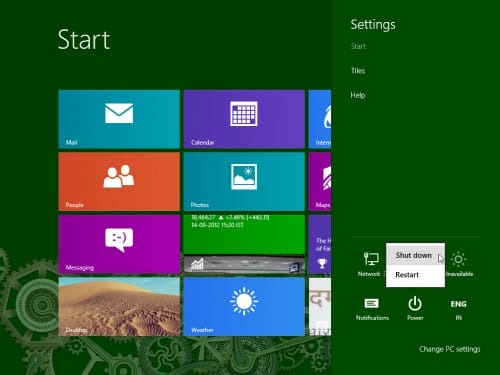Open the Desktop tile with sand dunes

(x=119, y=307)
